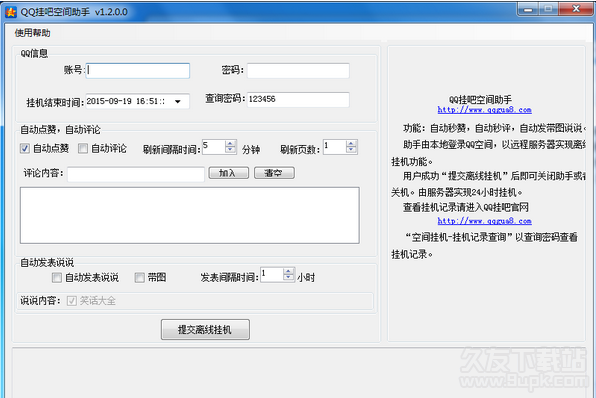
Task: Open the qqgua8.com link under 官网 text
Action: pos(484,221)
